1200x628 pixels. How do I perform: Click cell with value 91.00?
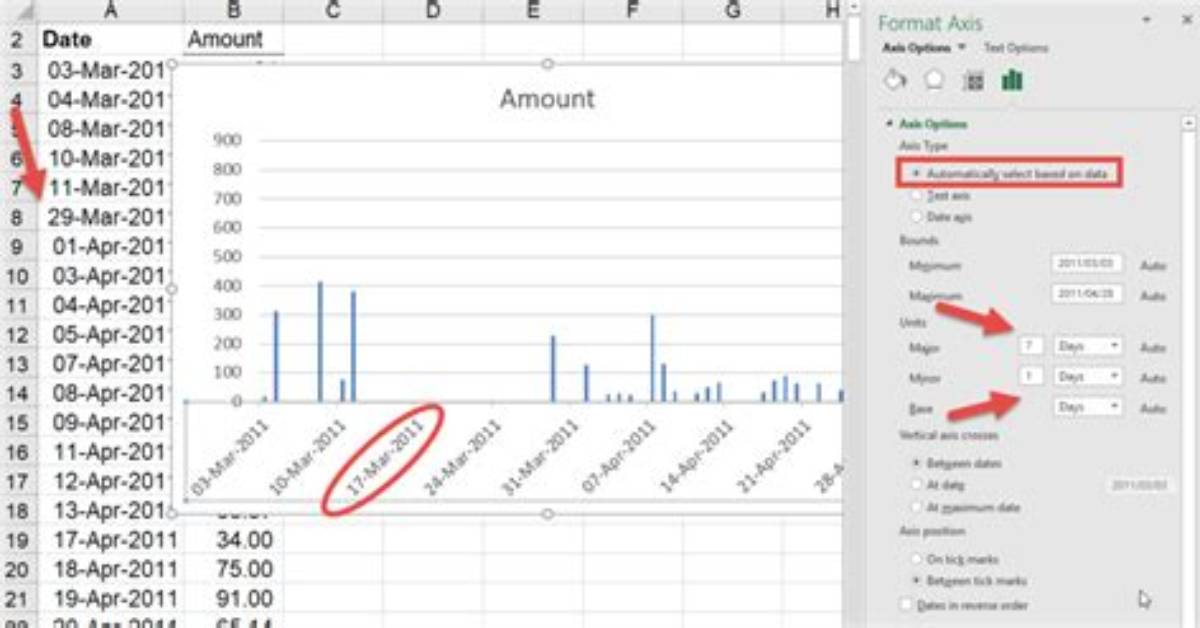point(233,599)
